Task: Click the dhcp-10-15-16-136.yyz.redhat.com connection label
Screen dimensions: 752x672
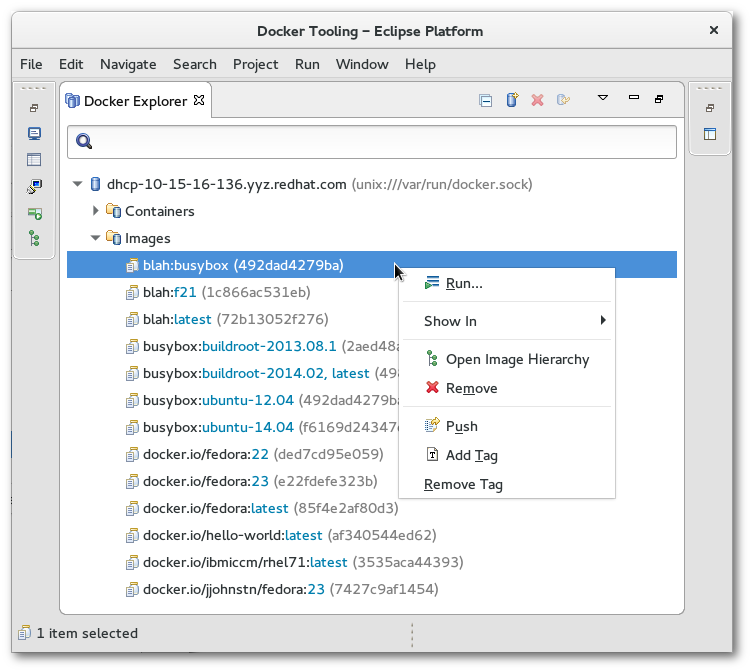Action: pyautogui.click(x=226, y=184)
